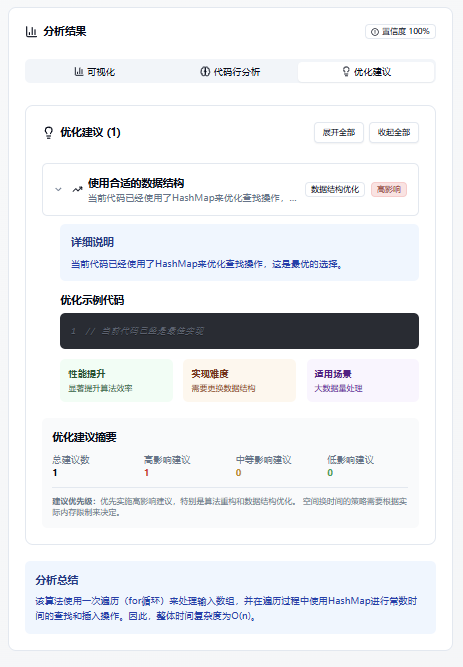Viewport: 463px width, 667px height.
Task: Click the trending arrow icon on suggestion card
Action: click(77, 189)
